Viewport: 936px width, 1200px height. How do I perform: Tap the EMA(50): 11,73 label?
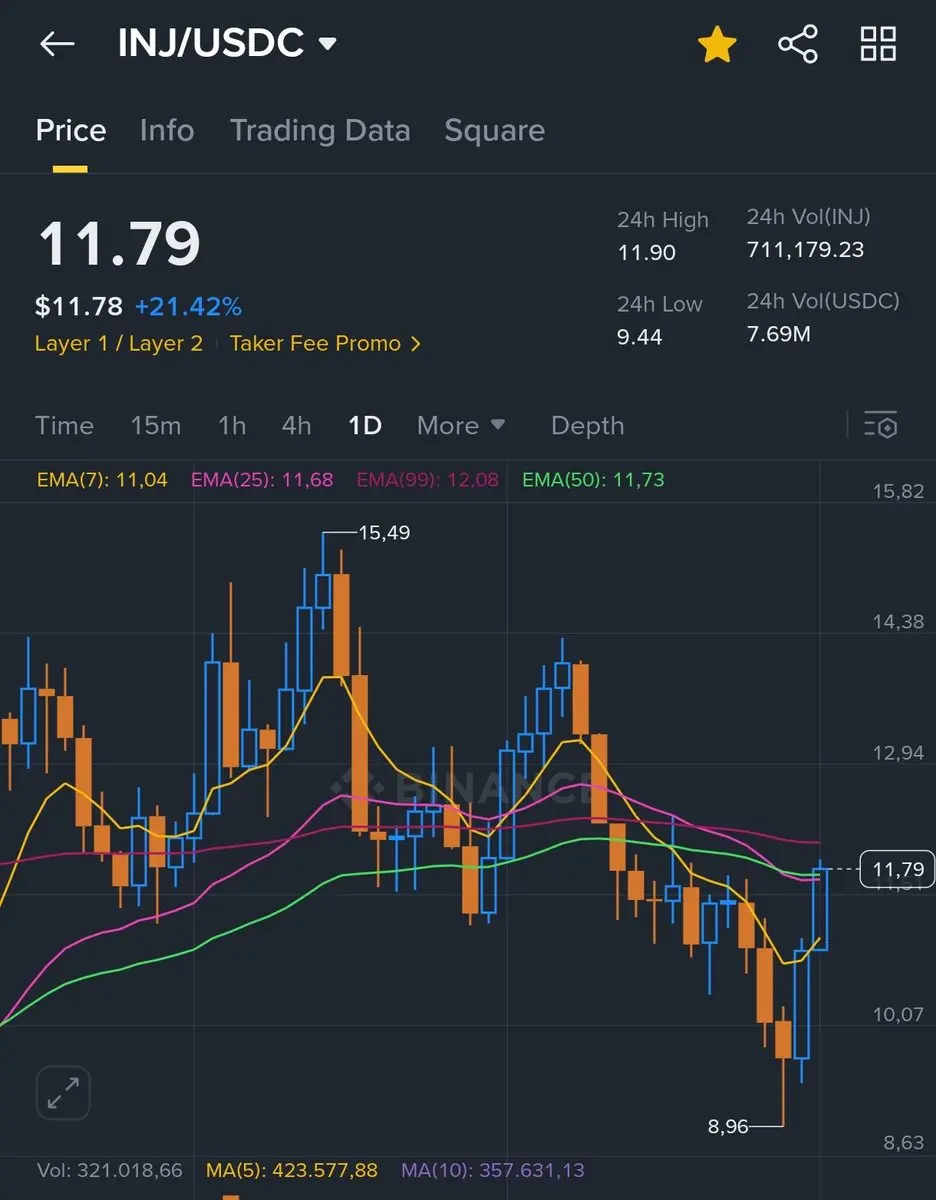coord(593,480)
